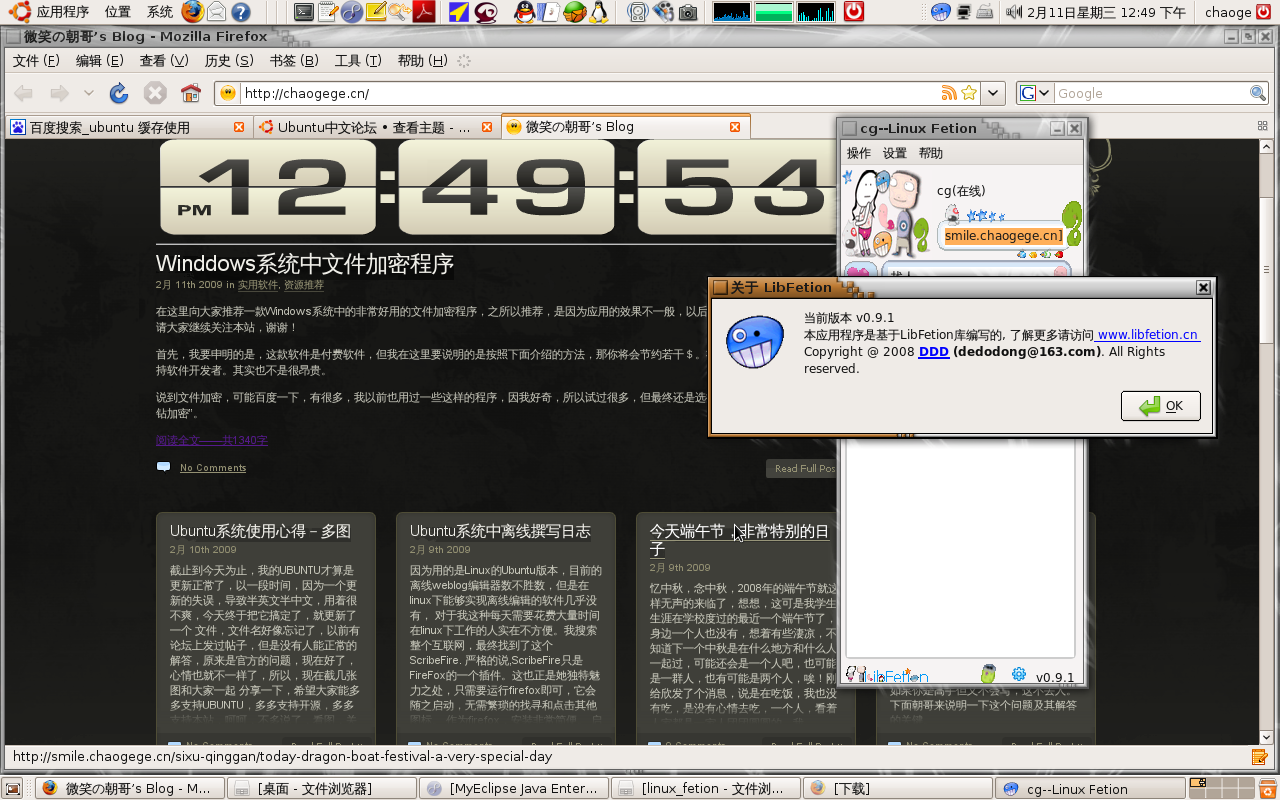1280x800 pixels.
Task: Open the help icon in the top panel
Action: (240, 12)
